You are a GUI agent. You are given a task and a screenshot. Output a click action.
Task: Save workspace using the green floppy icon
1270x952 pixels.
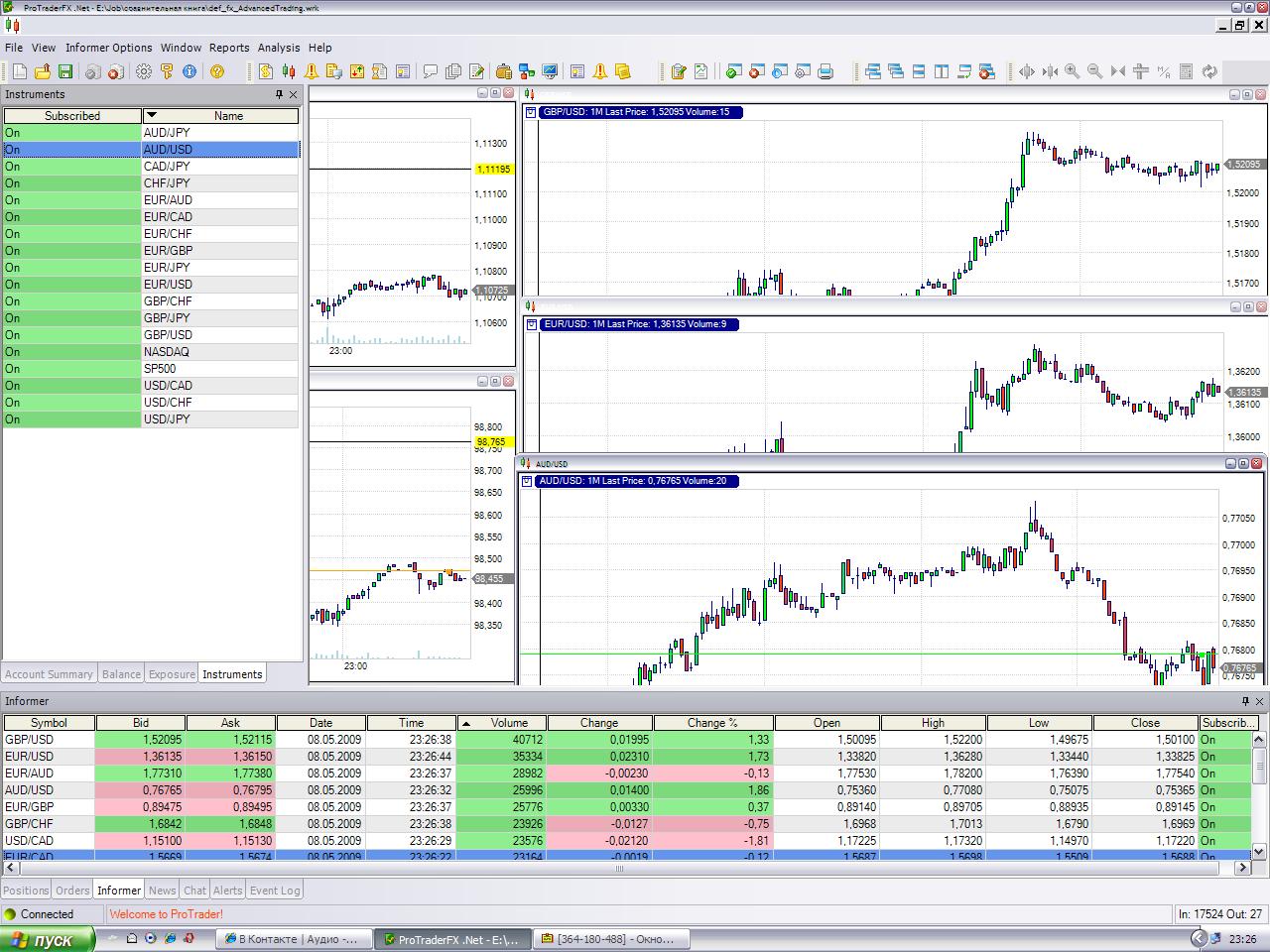(65, 71)
